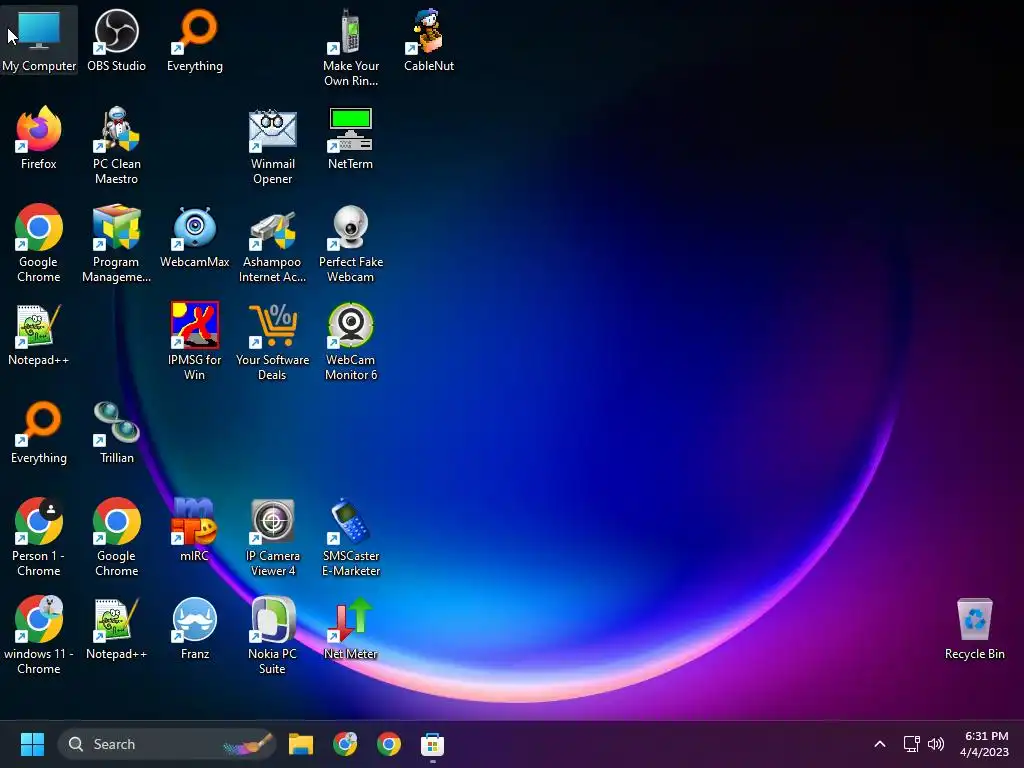Viewport: 1024px width, 768px height.
Task: Select the Nokia PC Suite shortcut
Action: [x=273, y=635]
